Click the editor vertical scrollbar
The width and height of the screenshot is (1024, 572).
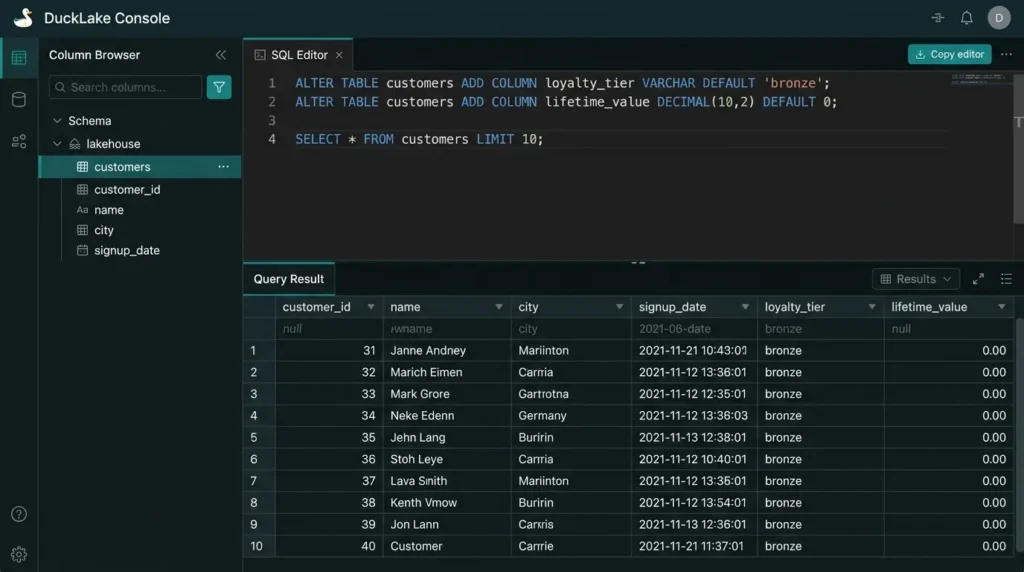pos(1018,150)
